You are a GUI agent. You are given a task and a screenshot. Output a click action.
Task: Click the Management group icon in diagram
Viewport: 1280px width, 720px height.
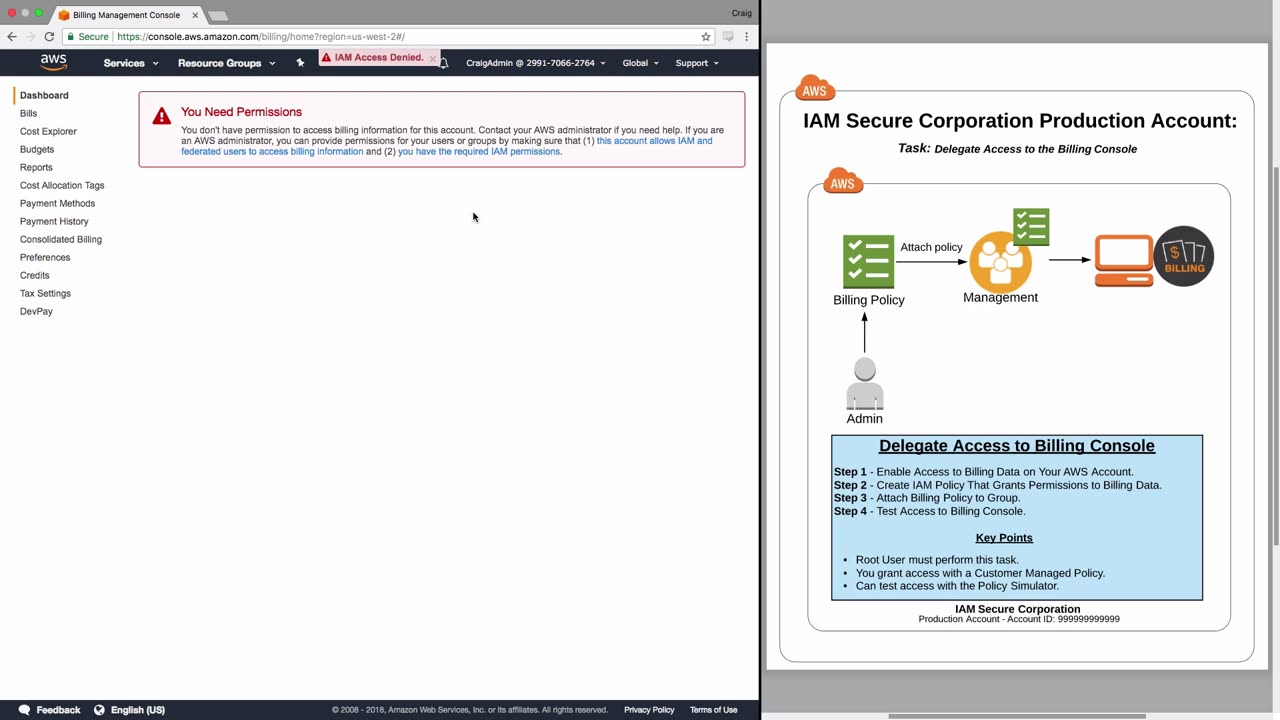pyautogui.click(x=1000, y=262)
